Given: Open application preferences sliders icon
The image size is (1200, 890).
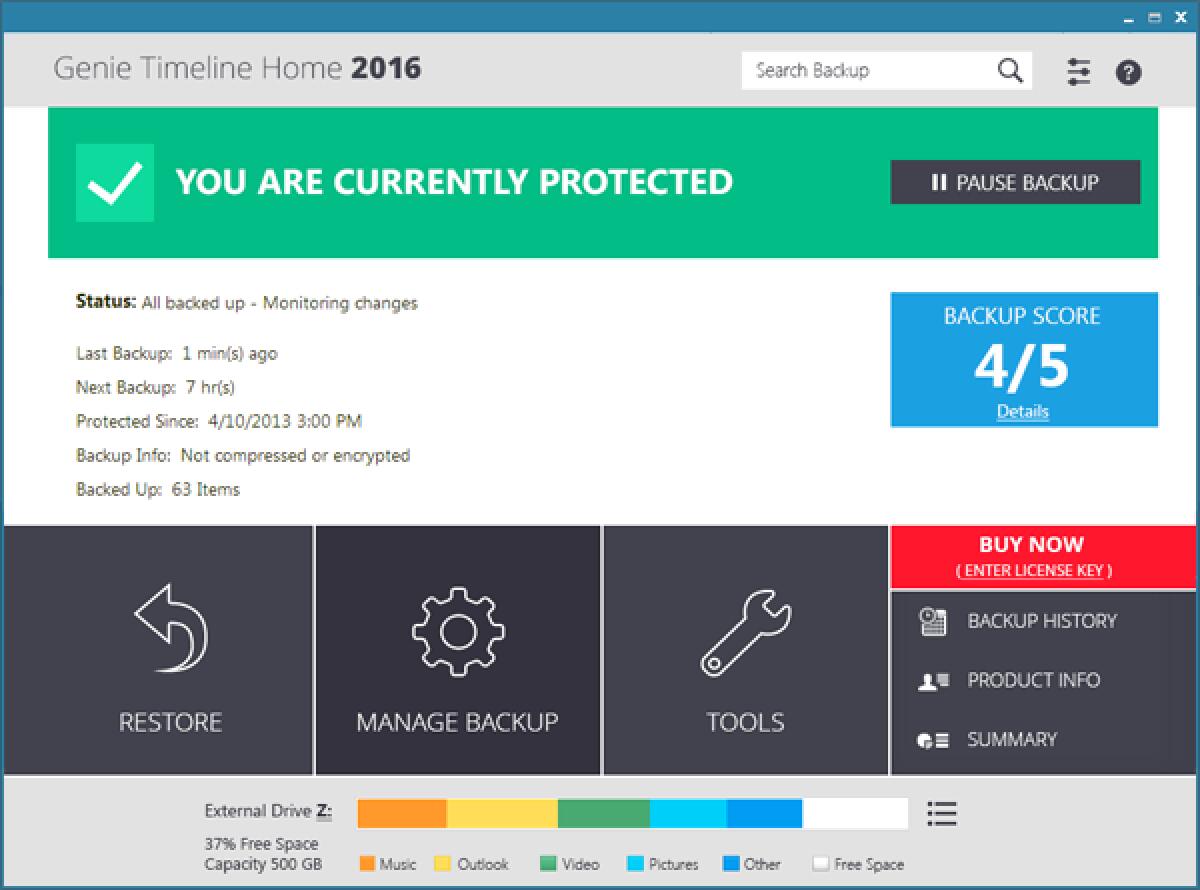Looking at the screenshot, I should pyautogui.click(x=1078, y=71).
